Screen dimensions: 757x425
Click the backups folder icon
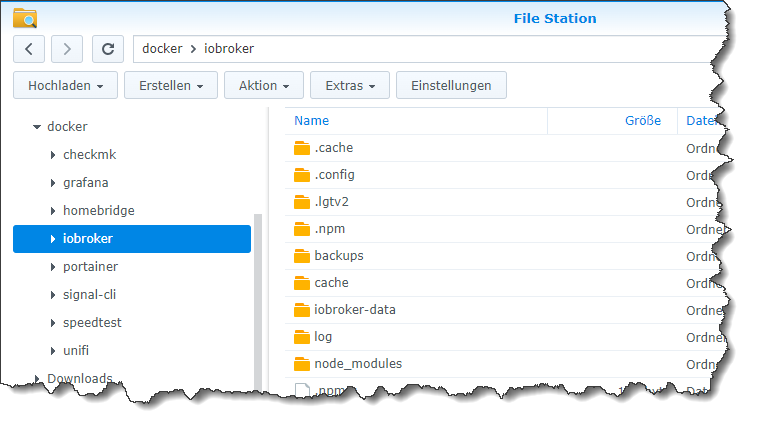[x=302, y=256]
